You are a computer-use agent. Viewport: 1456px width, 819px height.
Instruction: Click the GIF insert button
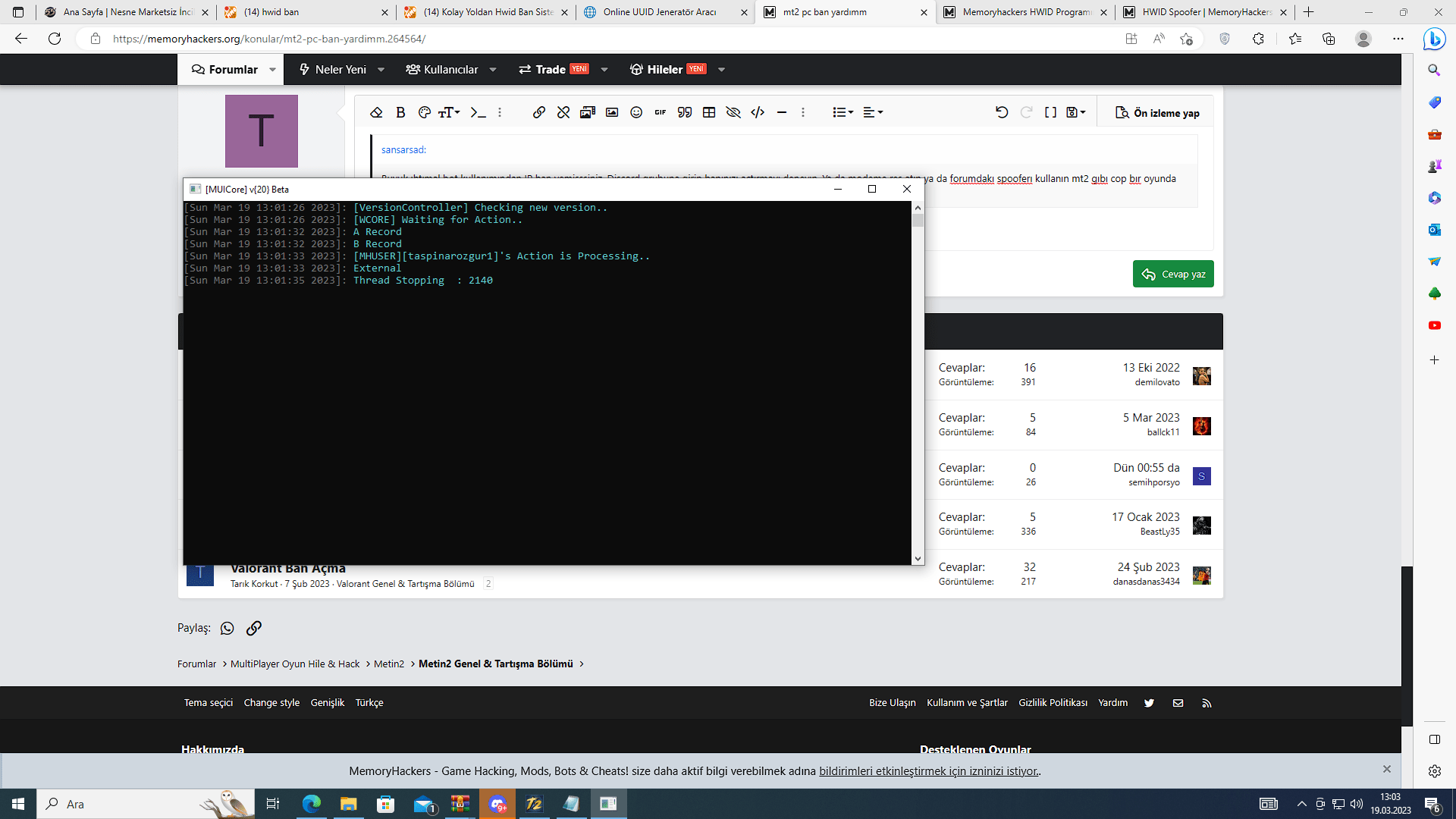point(661,112)
